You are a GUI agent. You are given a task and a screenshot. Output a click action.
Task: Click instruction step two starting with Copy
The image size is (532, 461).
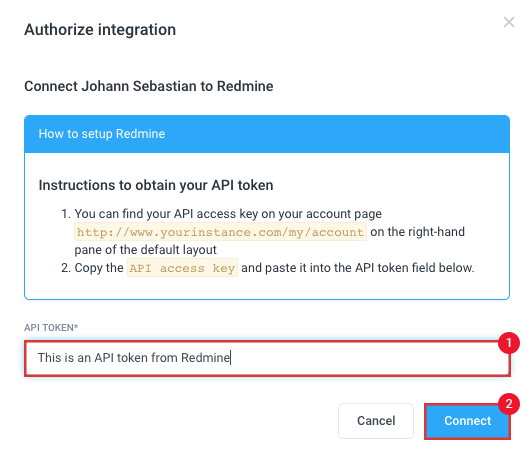tap(267, 268)
